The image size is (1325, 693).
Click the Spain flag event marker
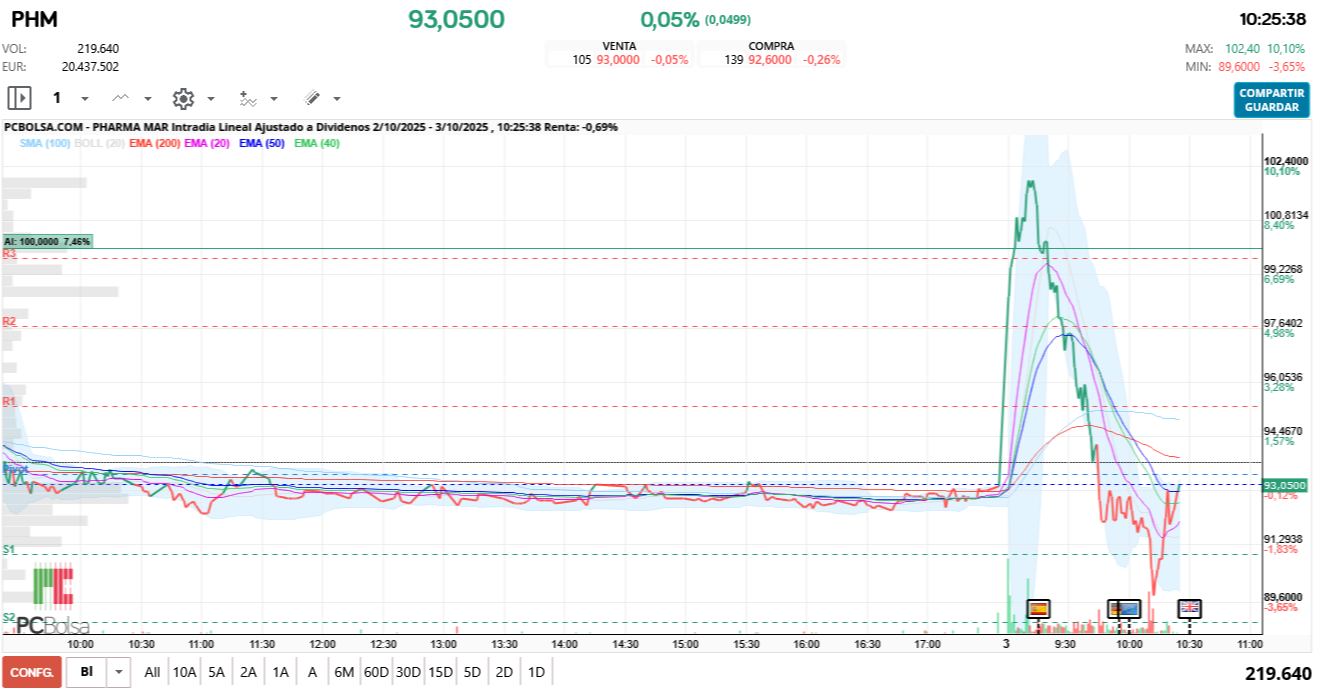click(x=1039, y=608)
